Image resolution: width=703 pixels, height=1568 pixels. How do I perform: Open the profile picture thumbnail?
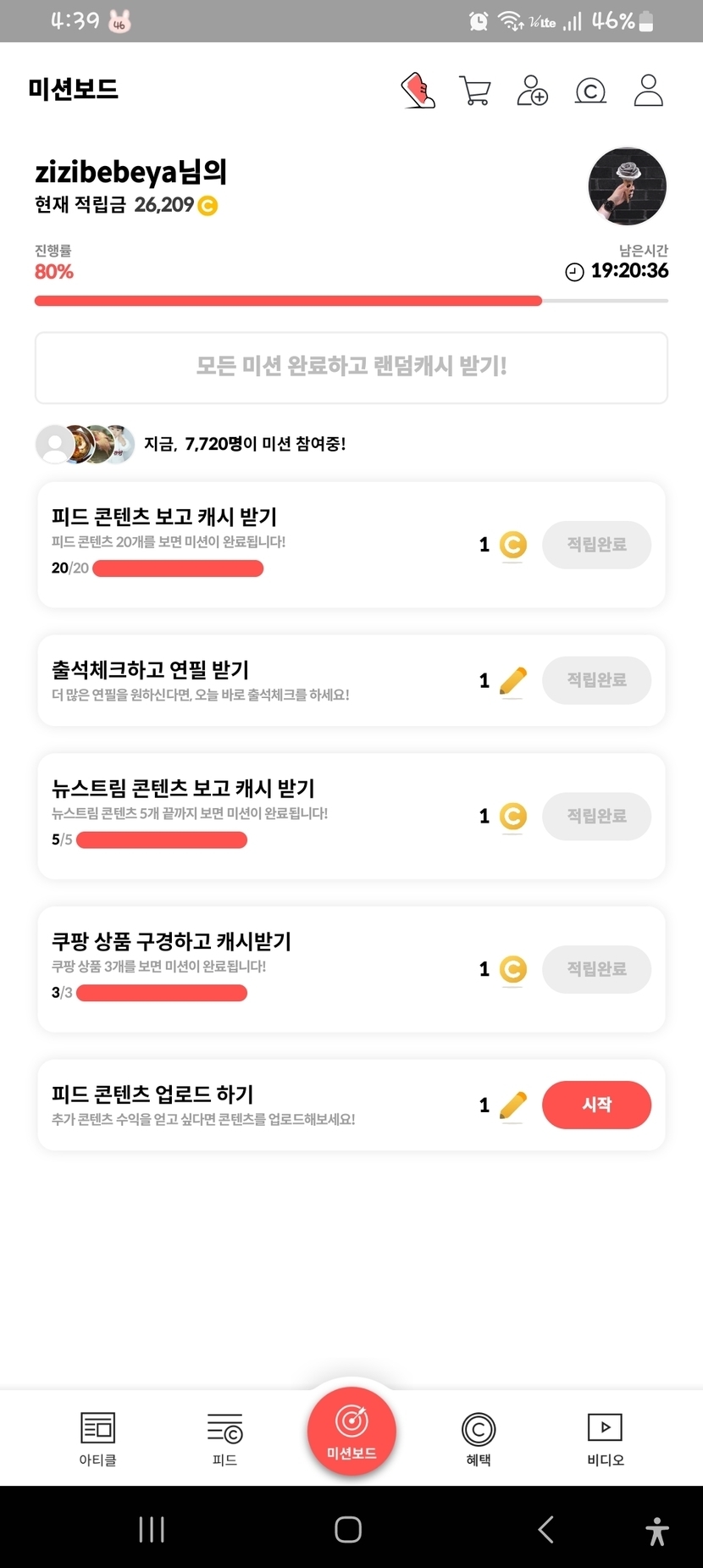coord(627,186)
